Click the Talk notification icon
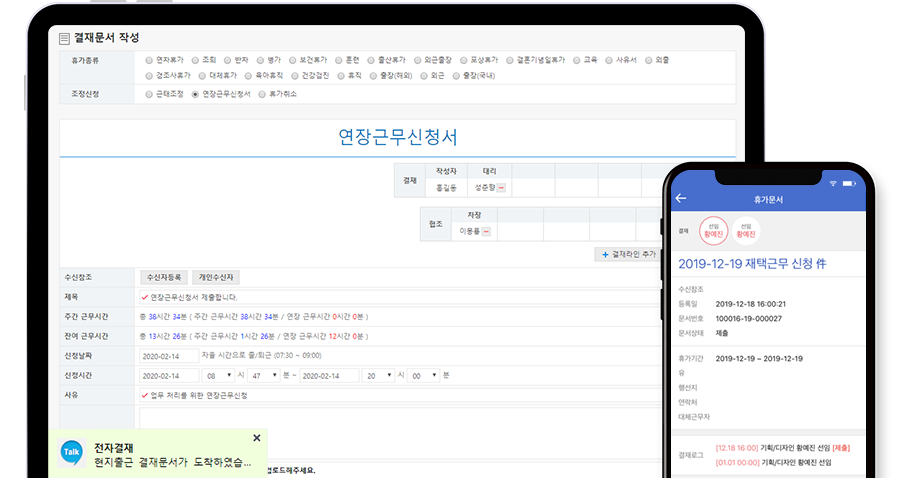Image resolution: width=900 pixels, height=478 pixels. point(72,453)
